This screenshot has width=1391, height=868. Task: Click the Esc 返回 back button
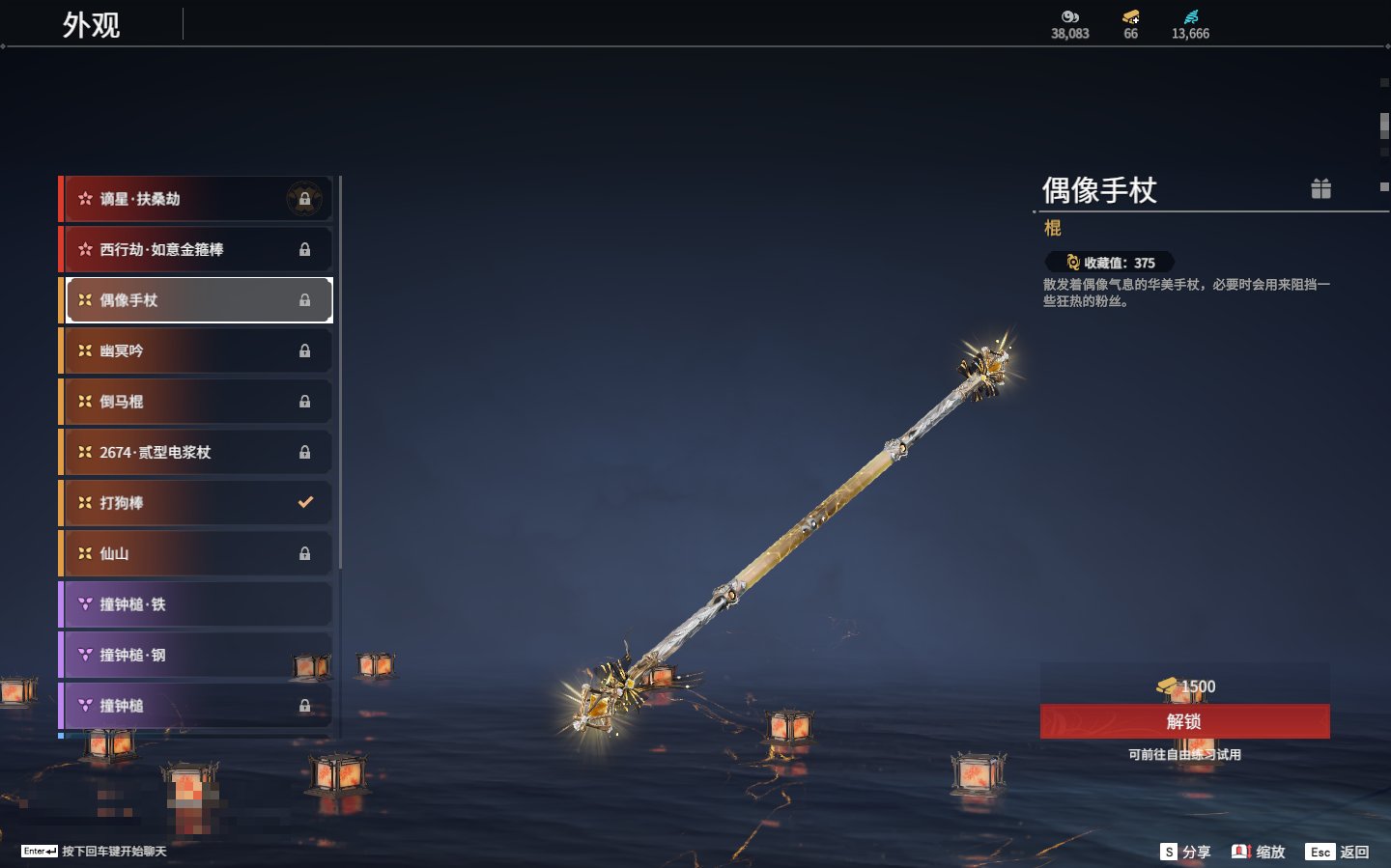click(x=1337, y=852)
